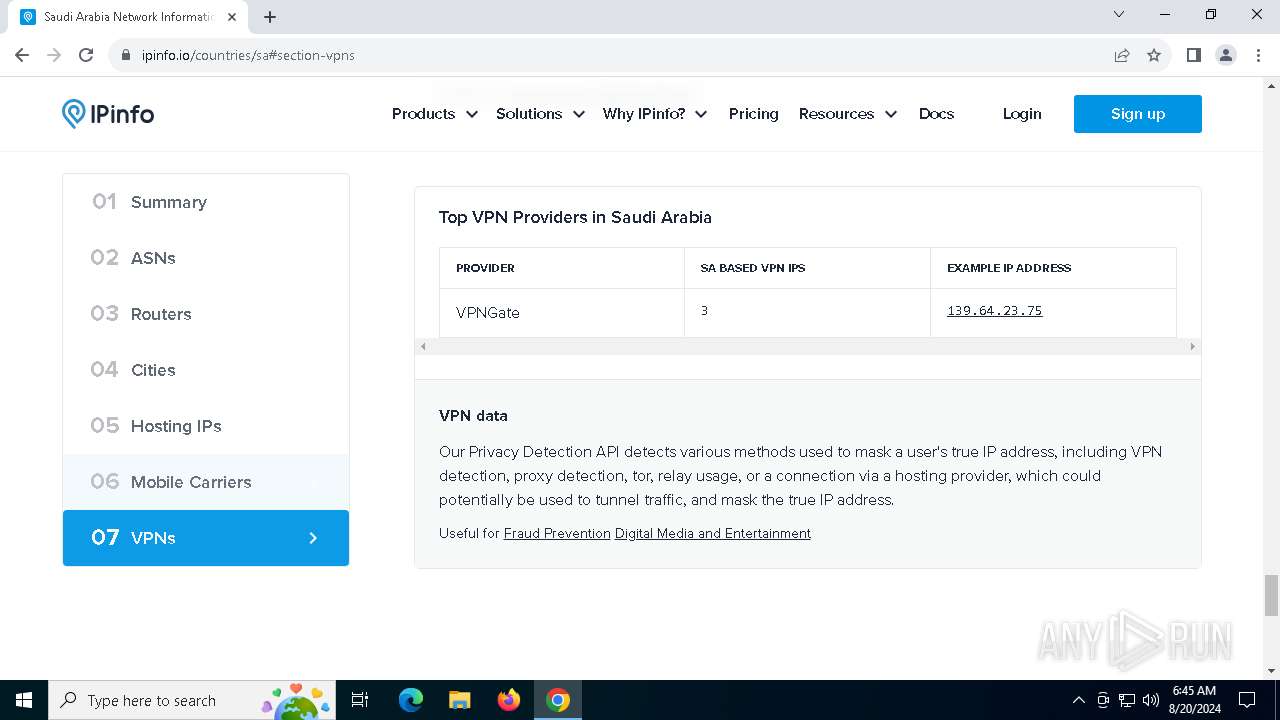Expand the Products menu
The width and height of the screenshot is (1280, 720).
434,114
